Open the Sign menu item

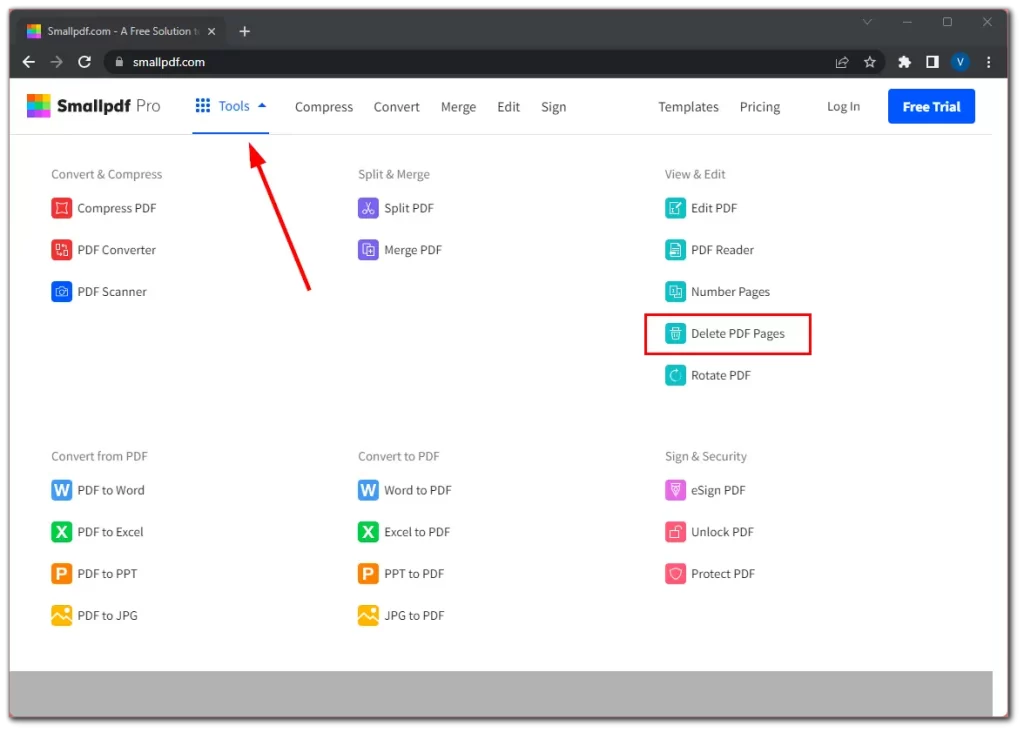pyautogui.click(x=553, y=106)
